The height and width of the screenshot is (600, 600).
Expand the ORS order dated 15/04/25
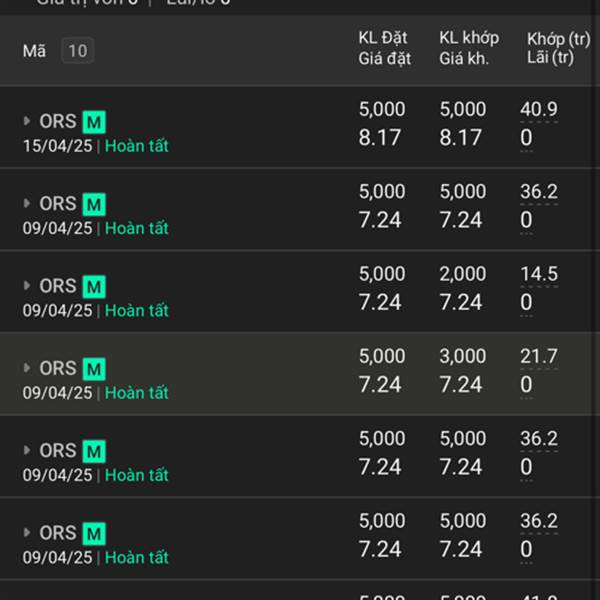[27, 121]
